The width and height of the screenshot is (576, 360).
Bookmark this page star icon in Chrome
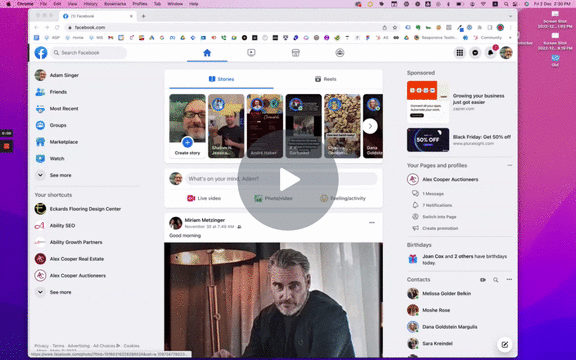395,28
